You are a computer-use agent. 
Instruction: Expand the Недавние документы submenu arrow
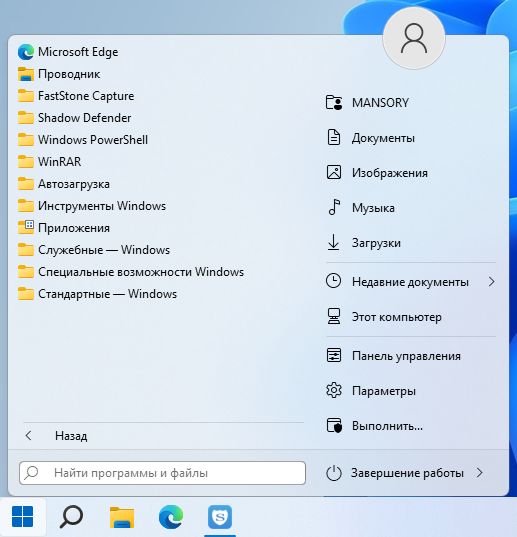(x=492, y=282)
